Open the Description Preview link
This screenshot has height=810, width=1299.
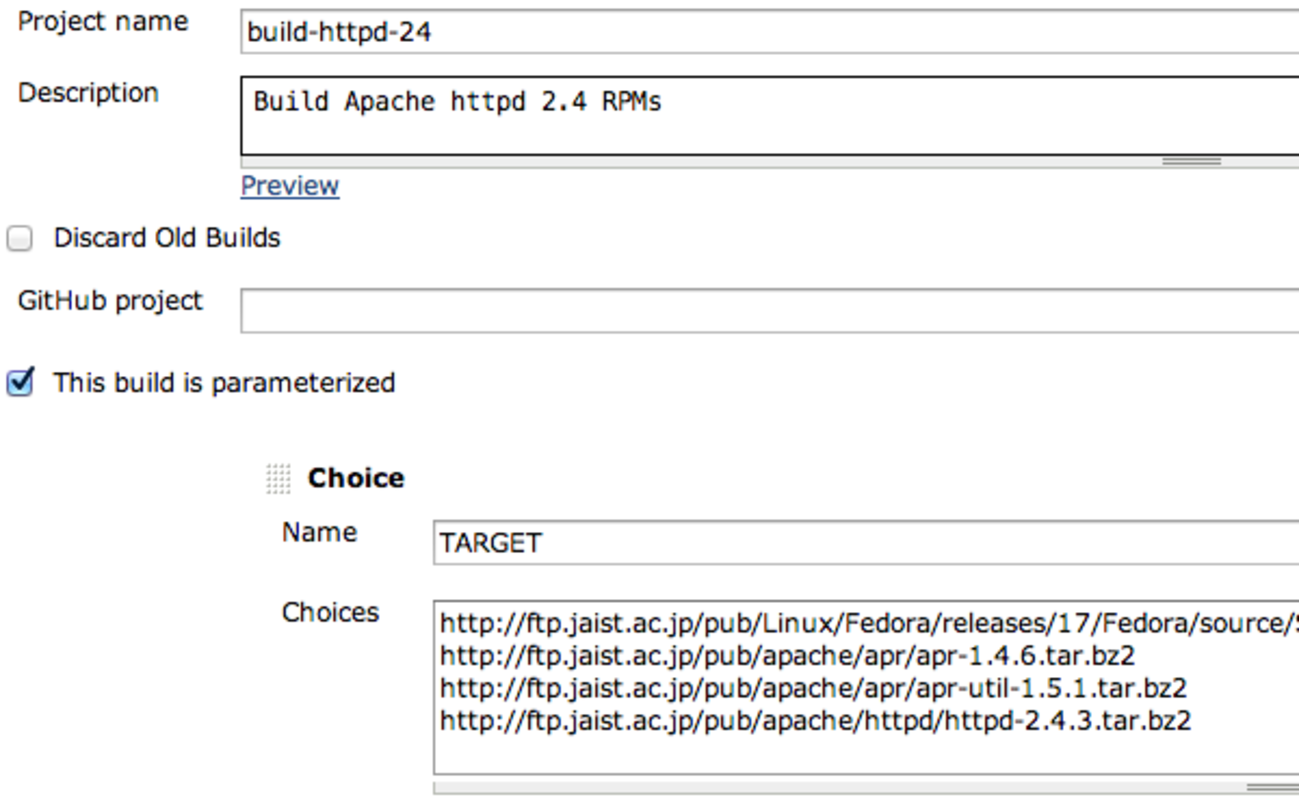click(290, 186)
